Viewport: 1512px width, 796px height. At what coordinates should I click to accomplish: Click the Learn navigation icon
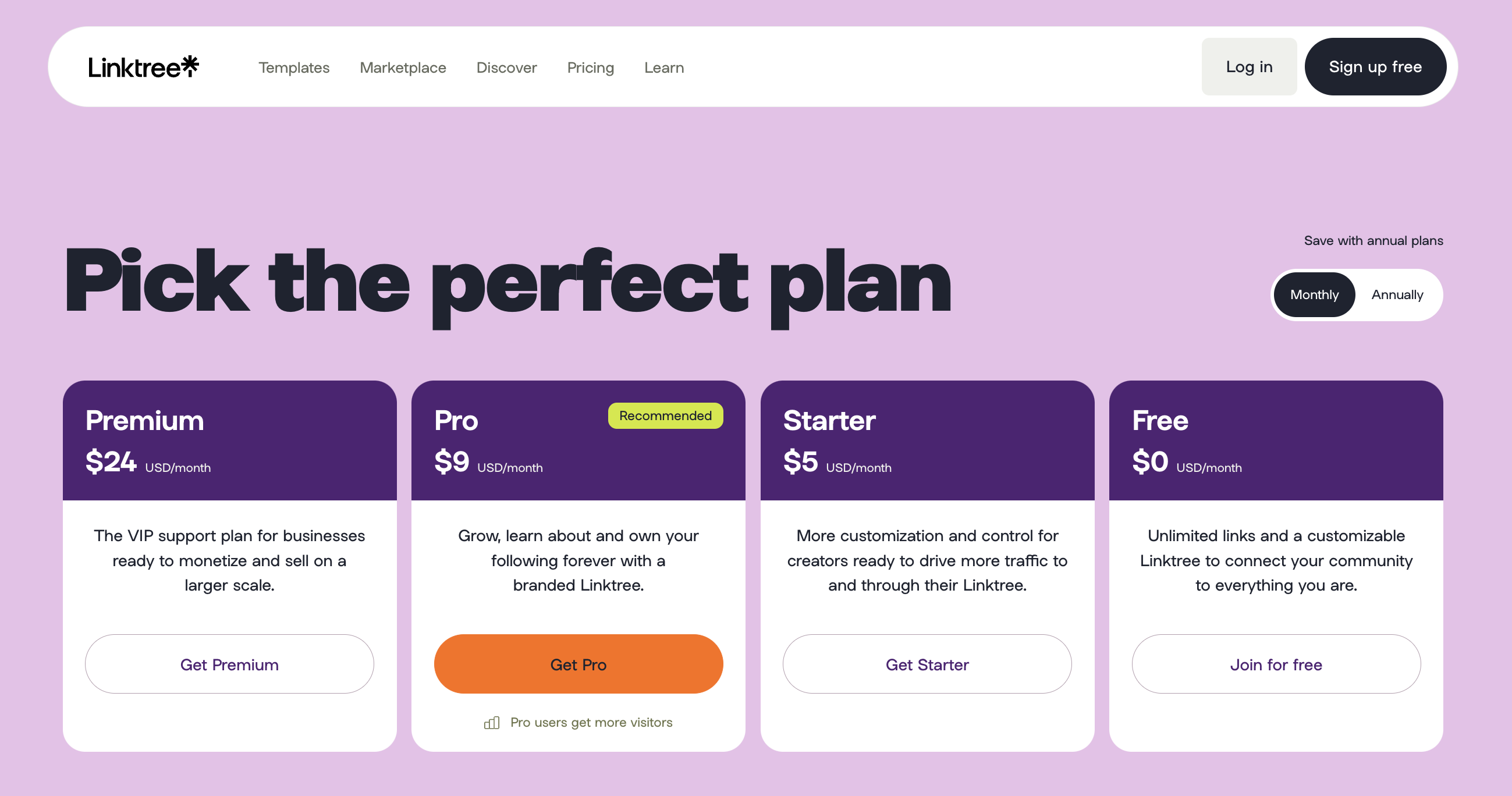pos(663,68)
